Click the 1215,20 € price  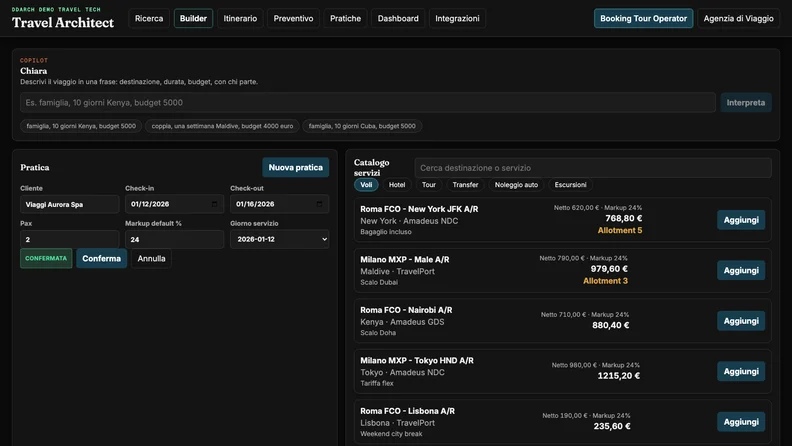619,376
